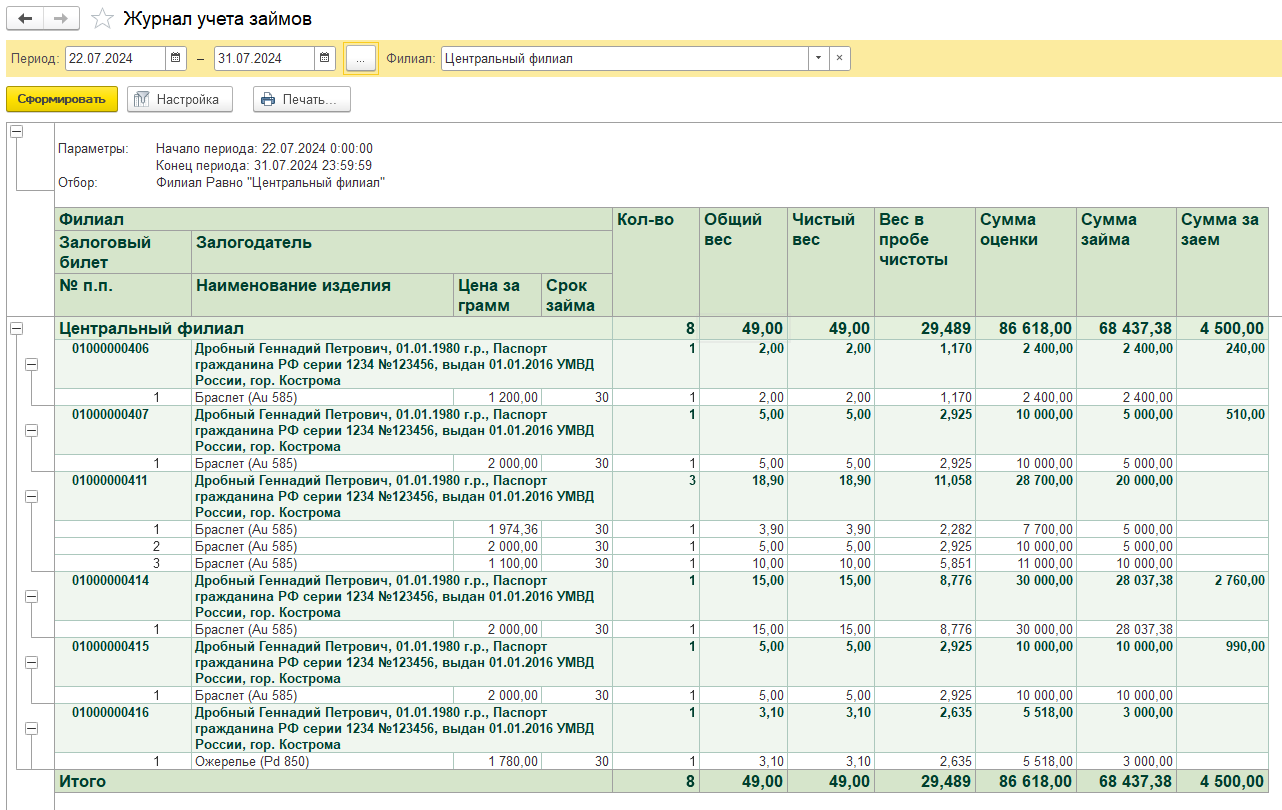The image size is (1282, 810).
Task: Open calendar for period start date
Action: point(176,58)
